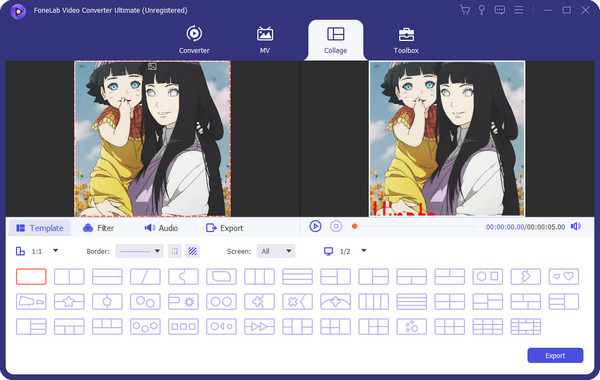Select the single-frame template
The height and width of the screenshot is (380, 600).
click(x=31, y=276)
